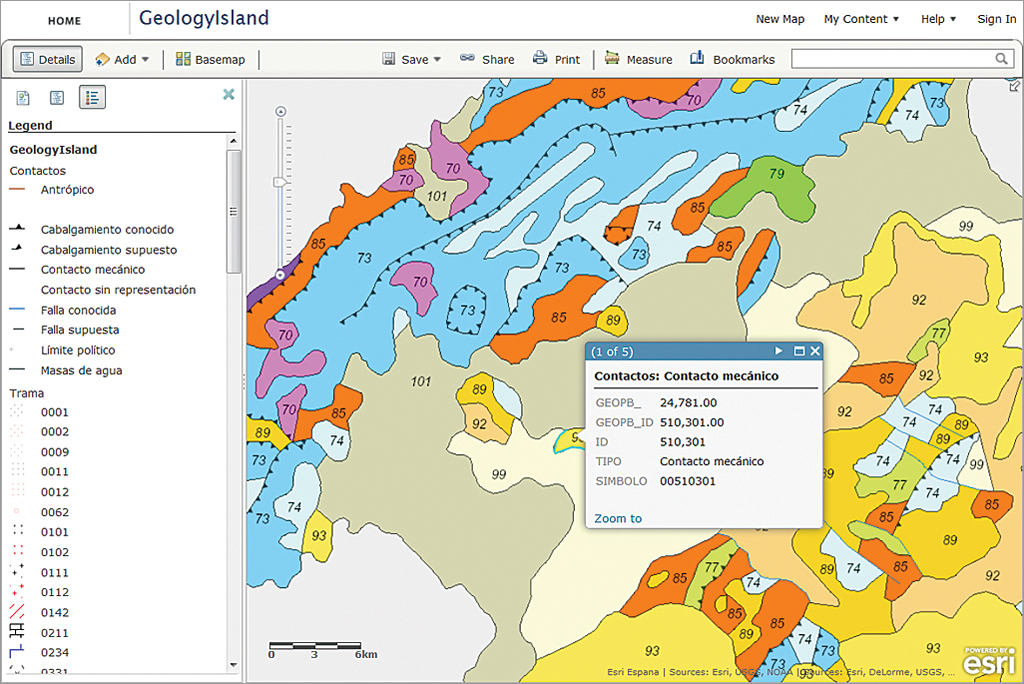Show next feature in popup

(x=778, y=351)
